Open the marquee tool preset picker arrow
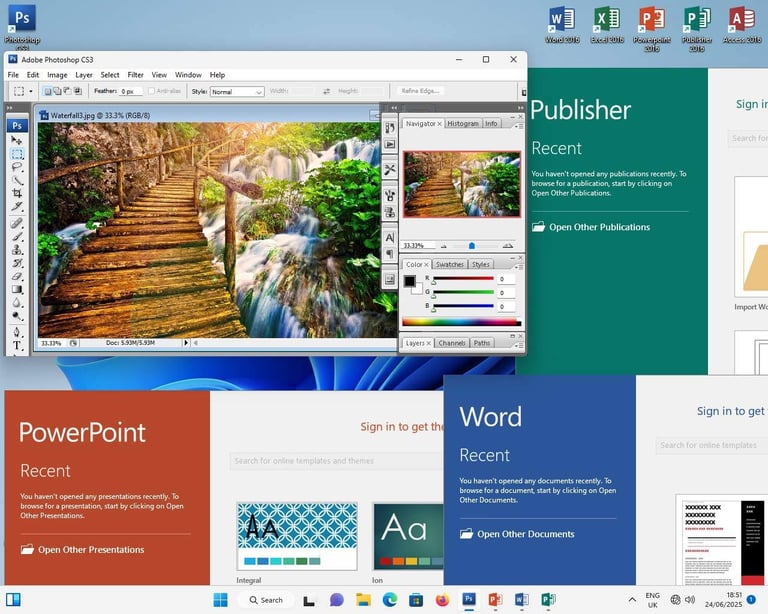The width and height of the screenshot is (768, 614). coord(30,91)
